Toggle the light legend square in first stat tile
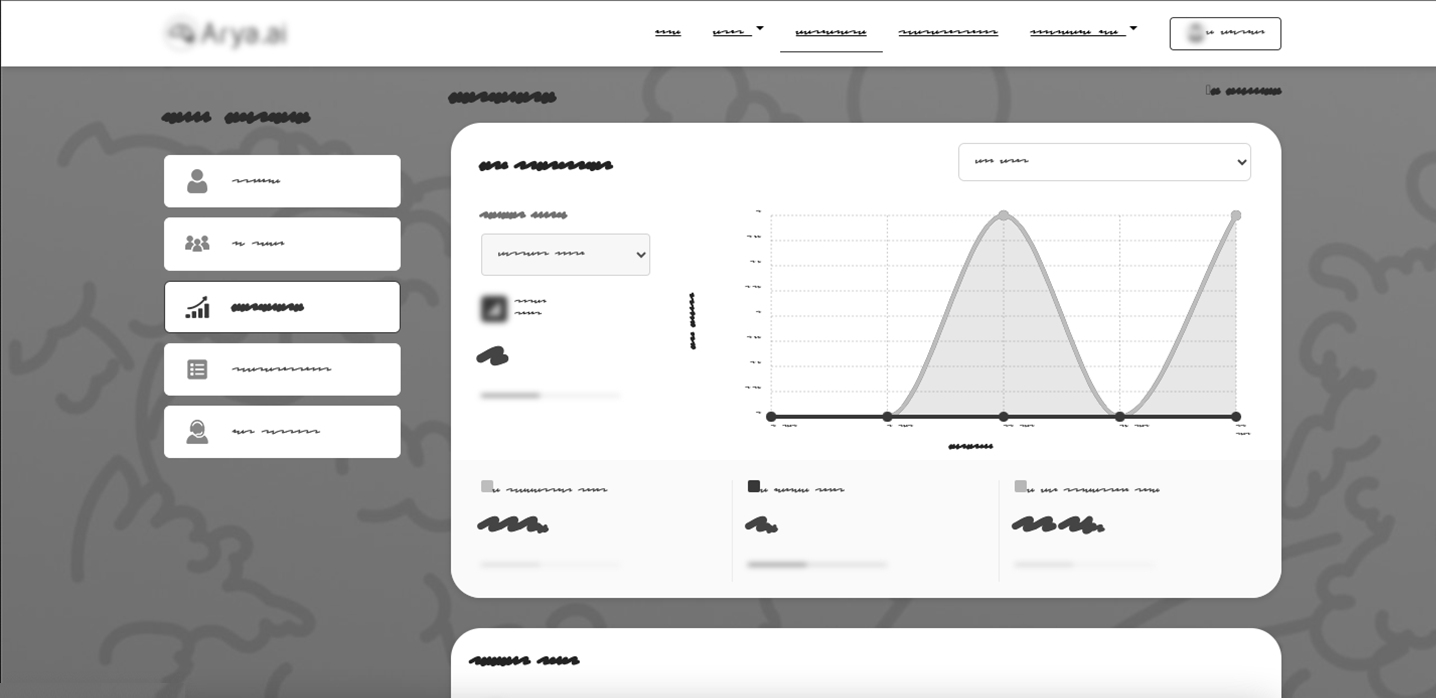1436x698 pixels. (x=487, y=486)
